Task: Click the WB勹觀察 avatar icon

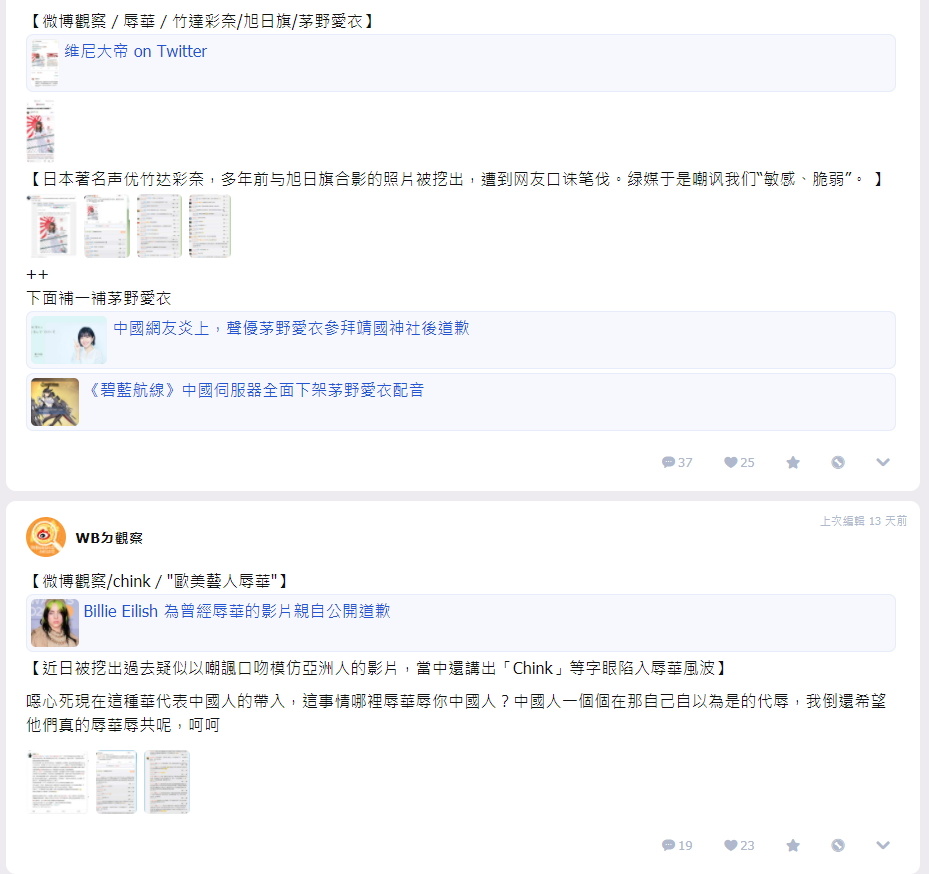Action: point(46,537)
